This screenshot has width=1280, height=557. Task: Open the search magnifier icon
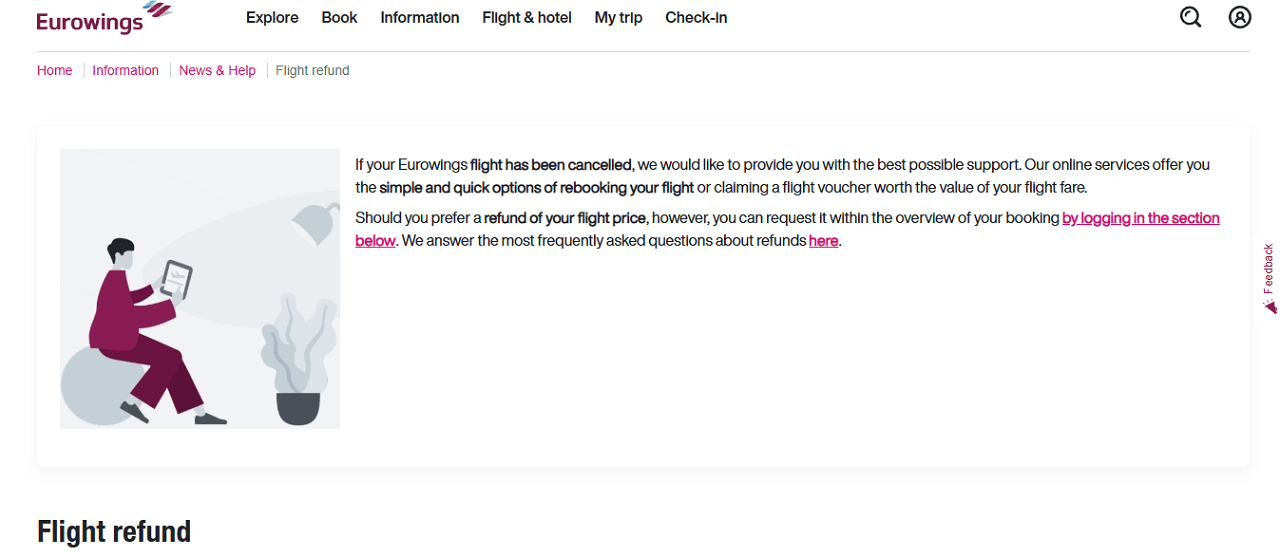tap(1190, 17)
